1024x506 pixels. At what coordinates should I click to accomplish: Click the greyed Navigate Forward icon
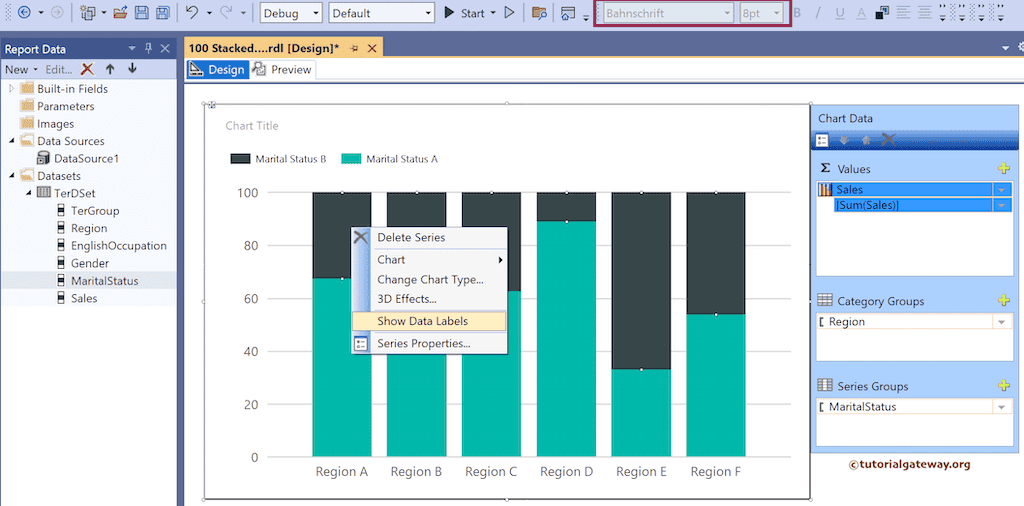(x=57, y=12)
